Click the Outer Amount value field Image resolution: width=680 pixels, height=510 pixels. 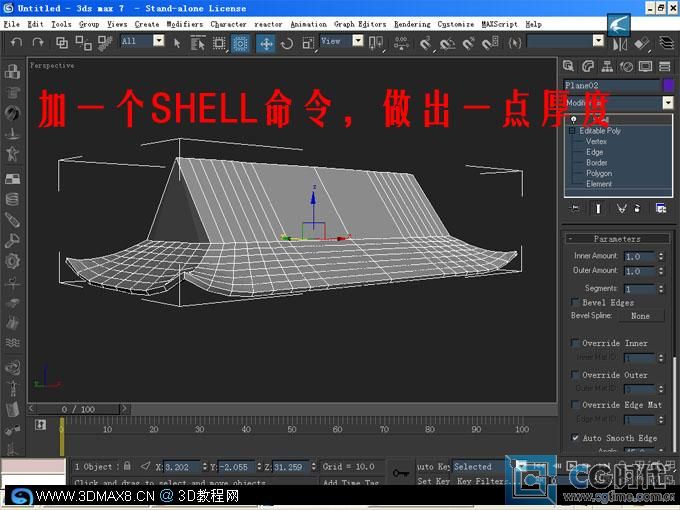[639, 271]
